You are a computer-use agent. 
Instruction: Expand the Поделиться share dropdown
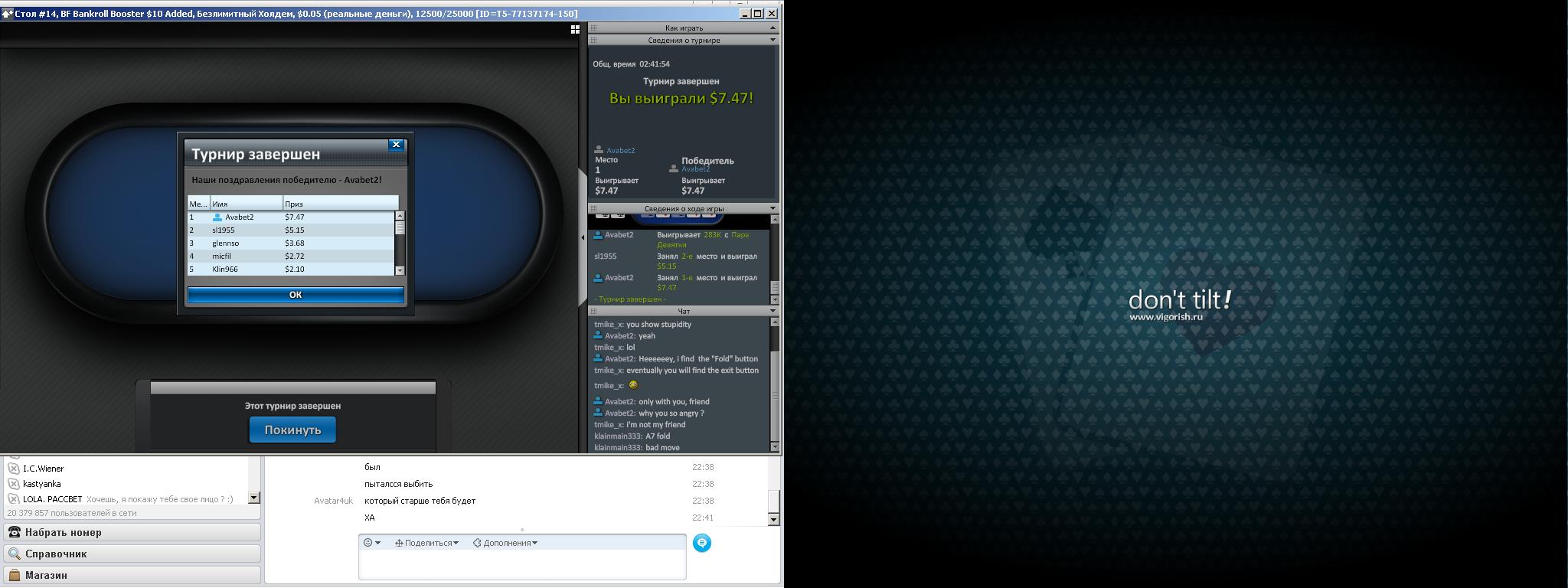pyautogui.click(x=427, y=543)
